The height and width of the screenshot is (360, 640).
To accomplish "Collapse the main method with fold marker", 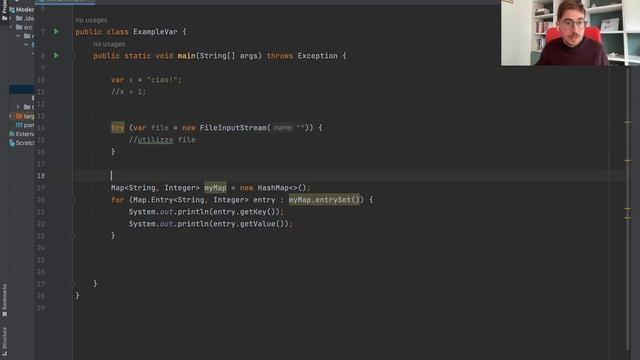I will 72,56.
